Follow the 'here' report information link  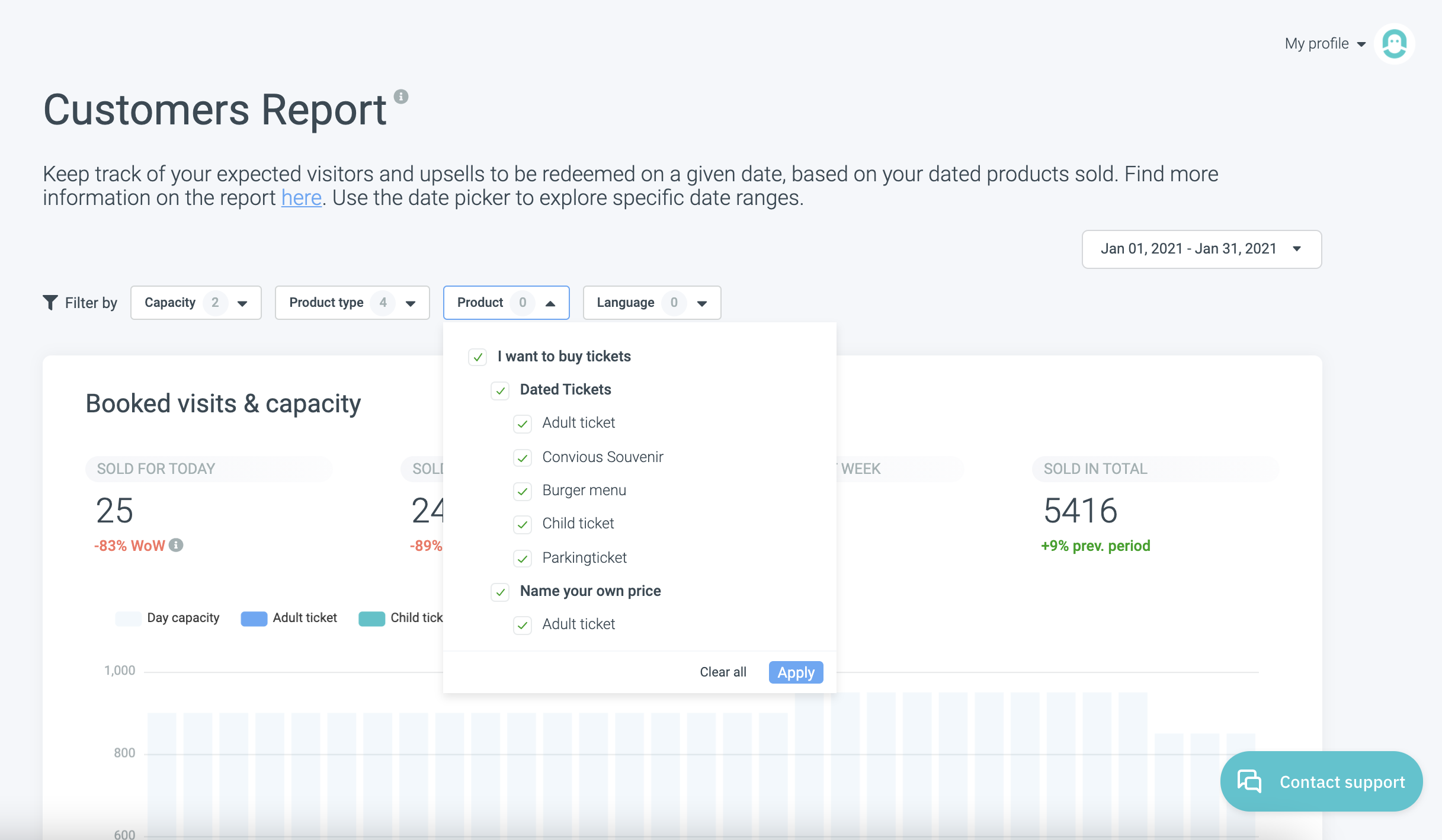point(301,198)
